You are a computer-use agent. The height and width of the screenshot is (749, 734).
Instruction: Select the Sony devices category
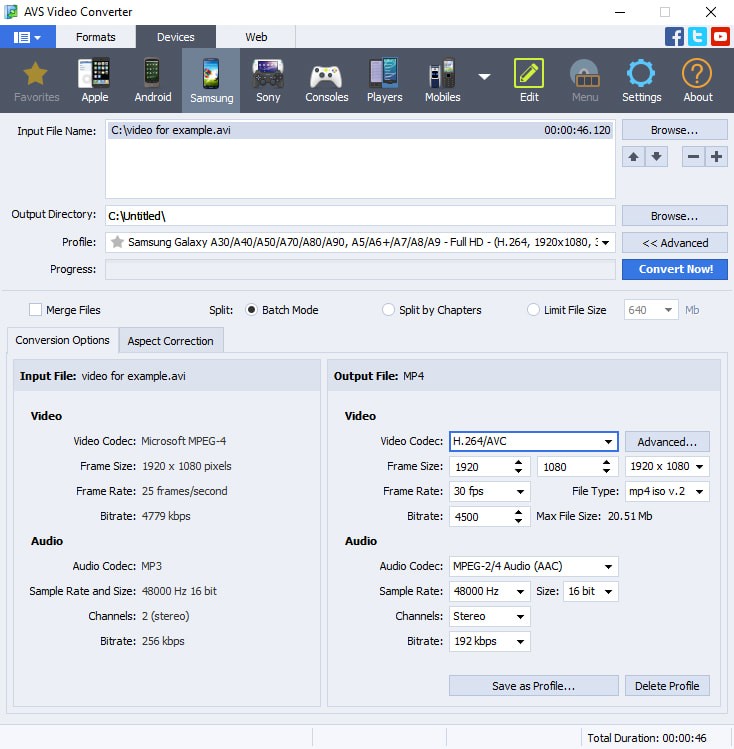coord(268,81)
